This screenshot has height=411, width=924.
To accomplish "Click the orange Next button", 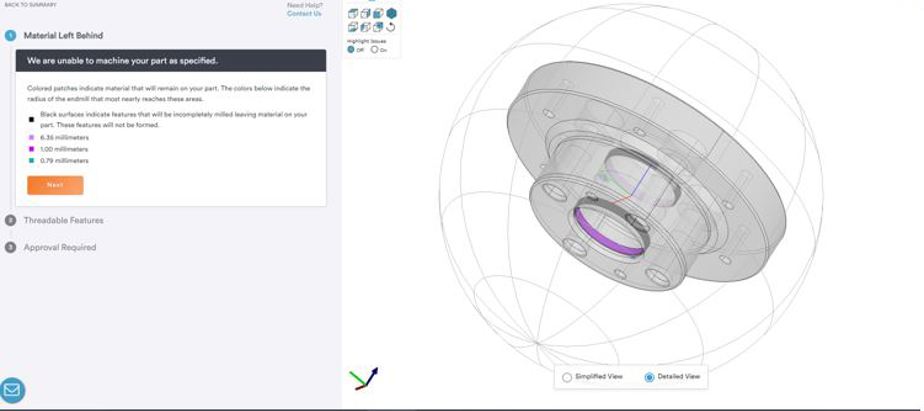I will (55, 185).
